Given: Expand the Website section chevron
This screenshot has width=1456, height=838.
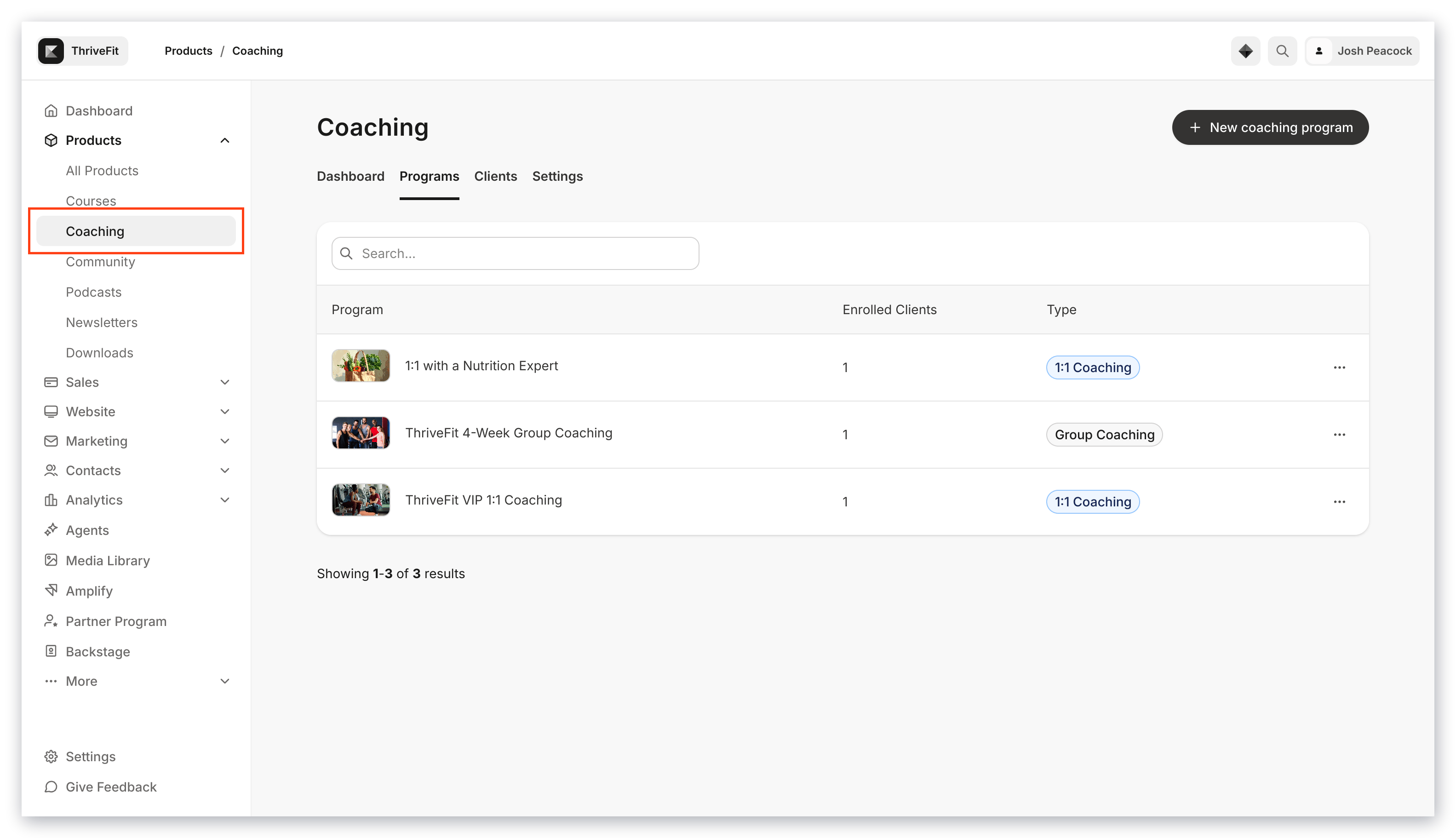Looking at the screenshot, I should (224, 411).
